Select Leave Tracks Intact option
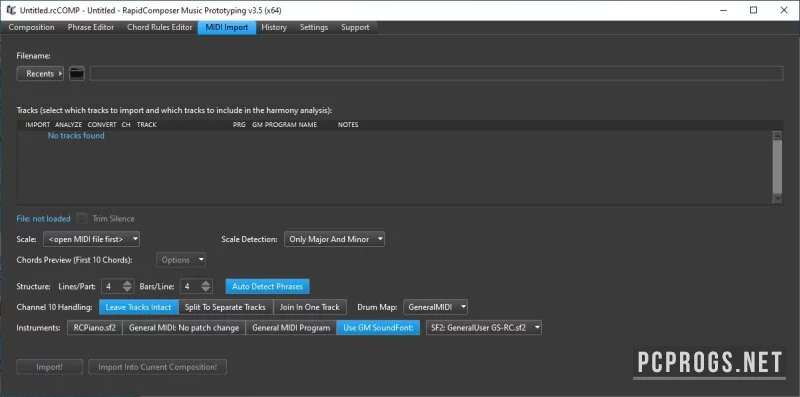This screenshot has height=397, width=800. pos(138,307)
